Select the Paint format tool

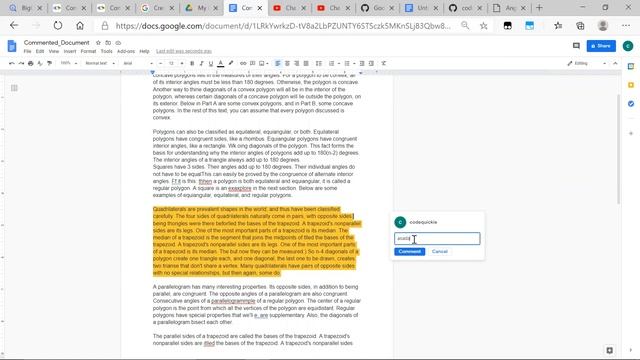tap(49, 63)
